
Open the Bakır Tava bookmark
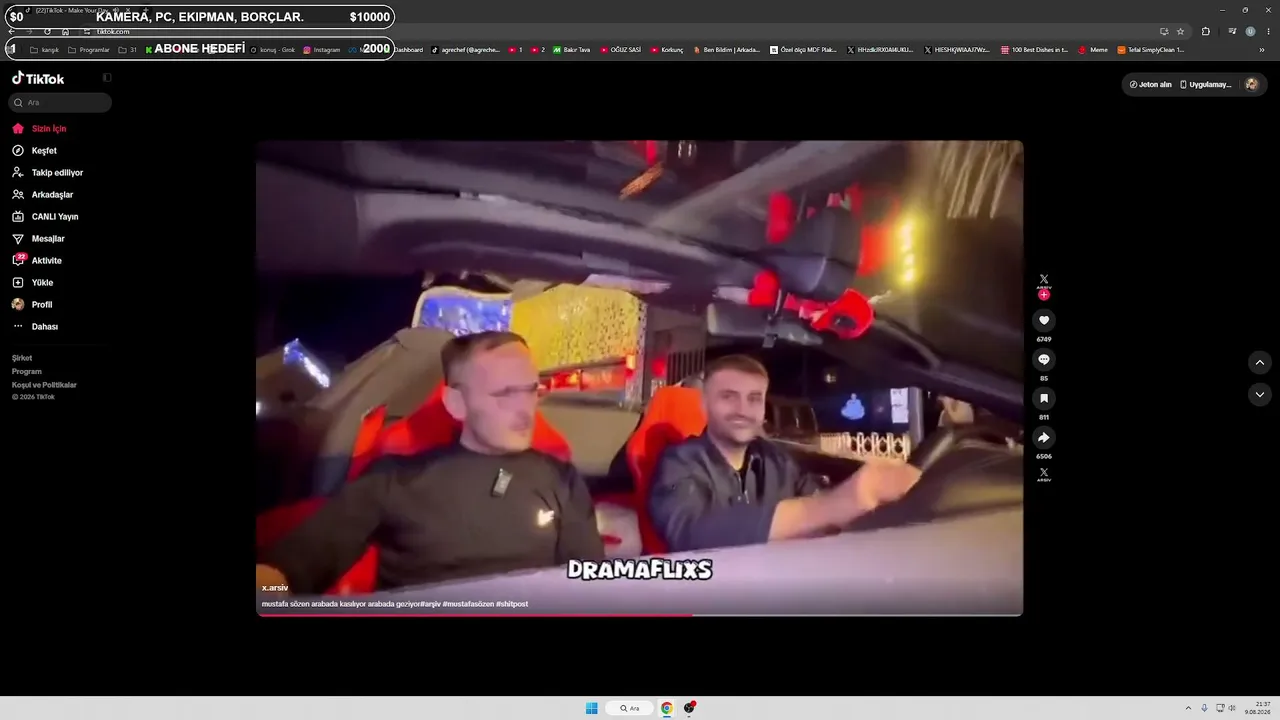click(x=571, y=50)
